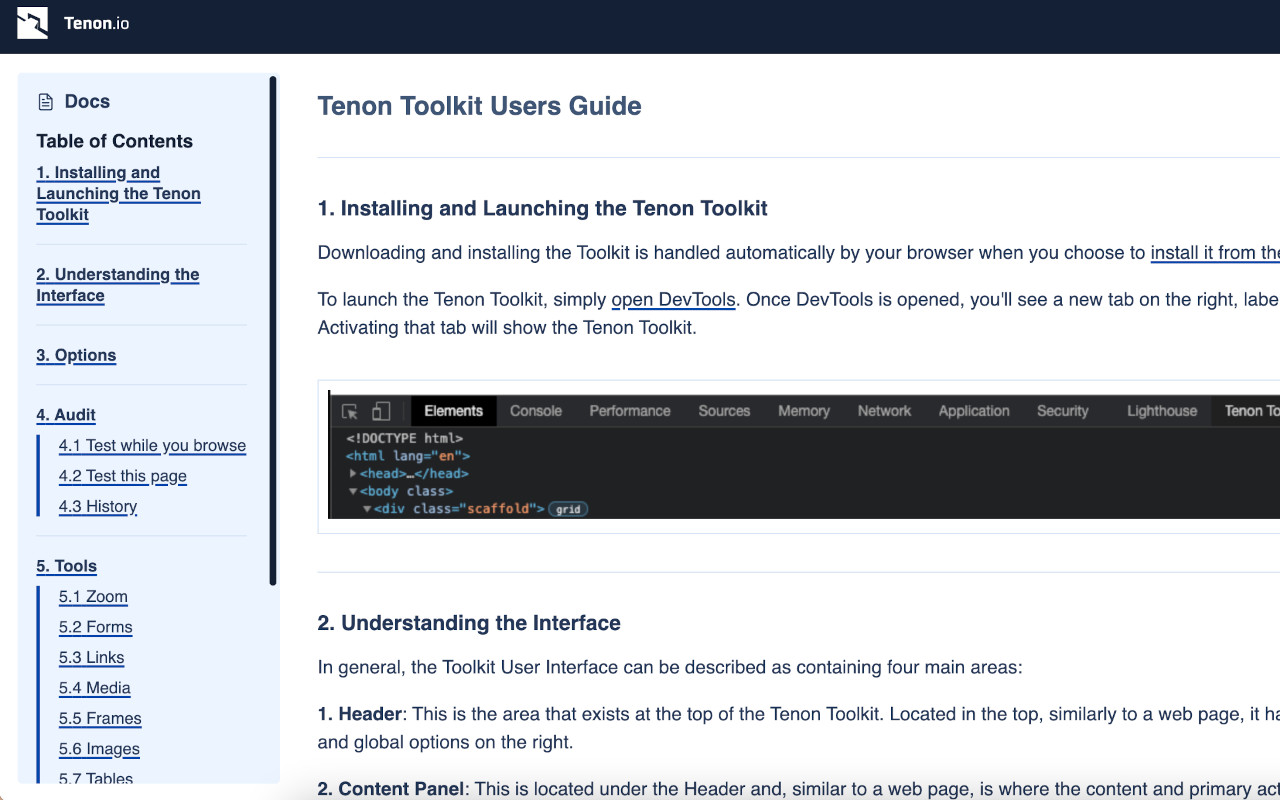Jump to 5.6 Images
1280x800 pixels.
[99, 749]
